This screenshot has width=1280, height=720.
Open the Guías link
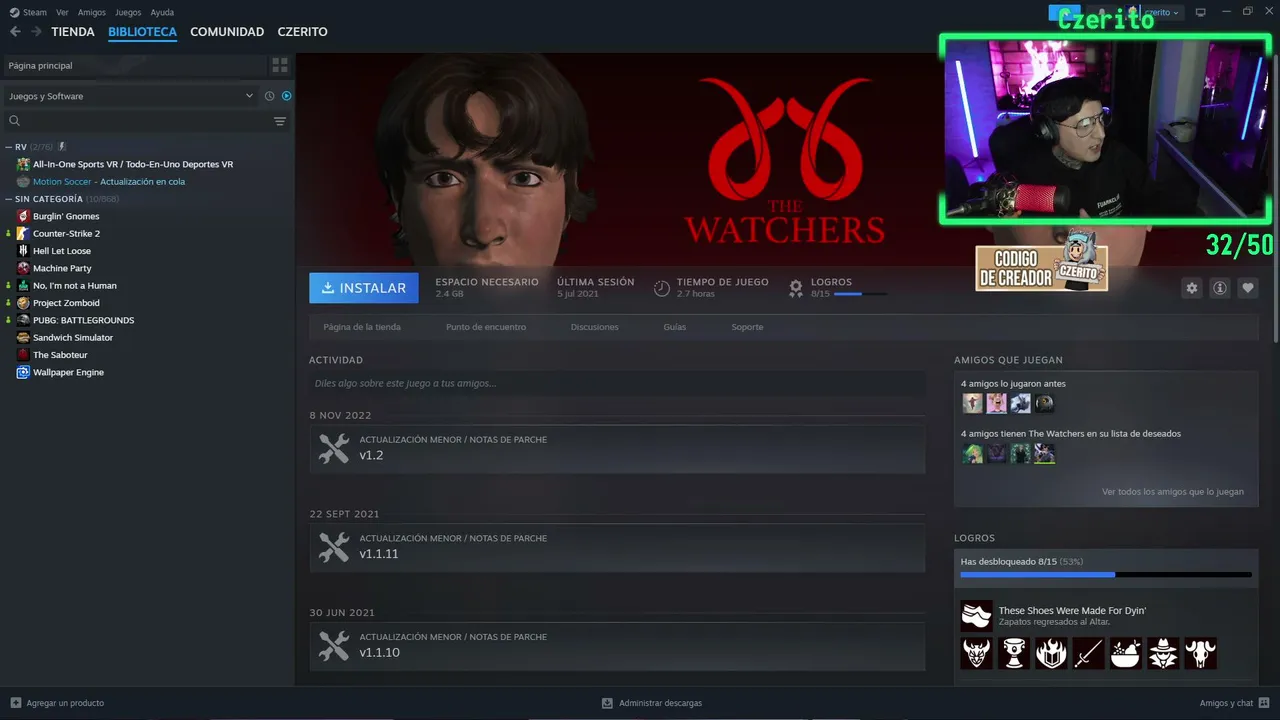pyautogui.click(x=675, y=327)
